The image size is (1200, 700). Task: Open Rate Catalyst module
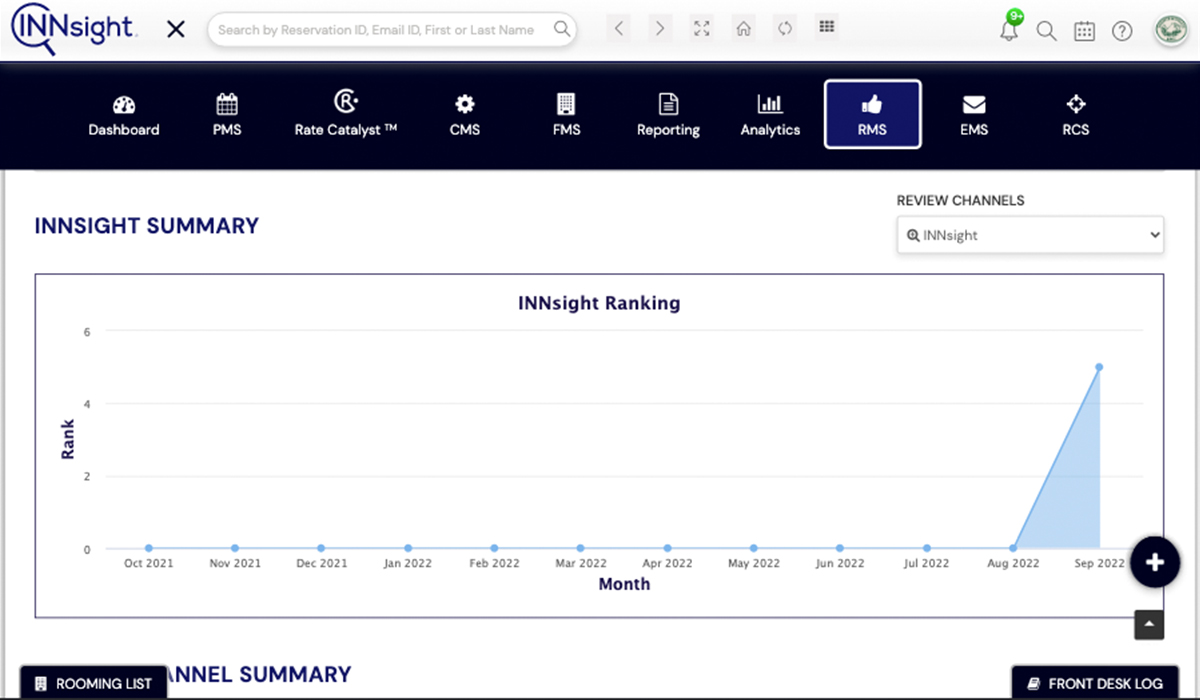pyautogui.click(x=346, y=115)
